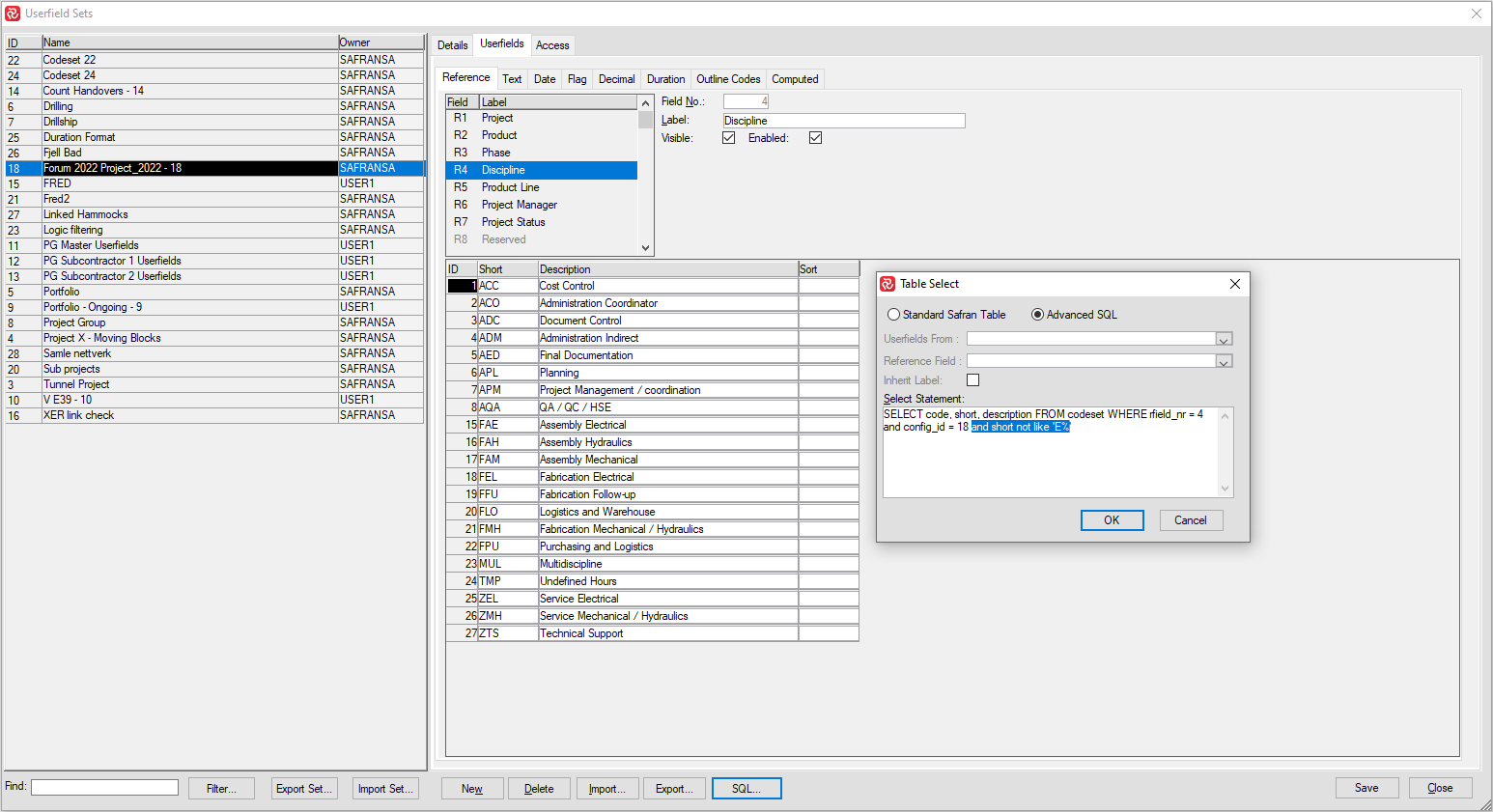Click into the Find input field
Screen dimensions: 1493x812
[x=104, y=788]
